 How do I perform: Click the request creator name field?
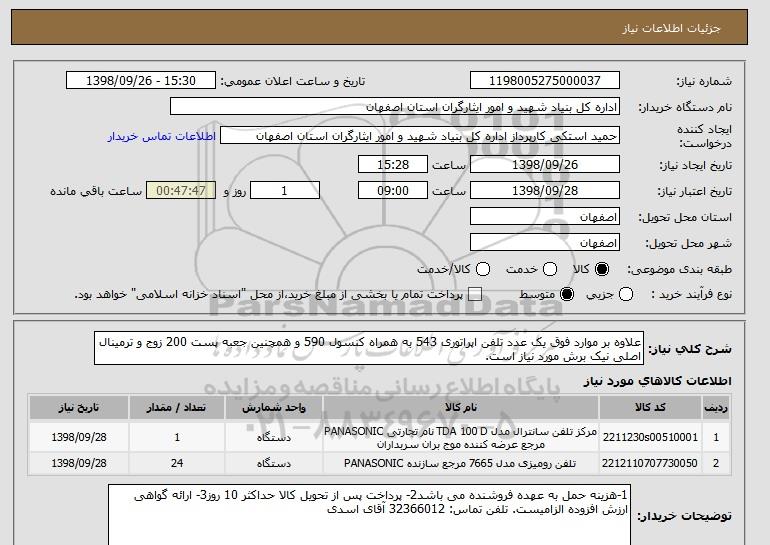pyautogui.click(x=420, y=136)
